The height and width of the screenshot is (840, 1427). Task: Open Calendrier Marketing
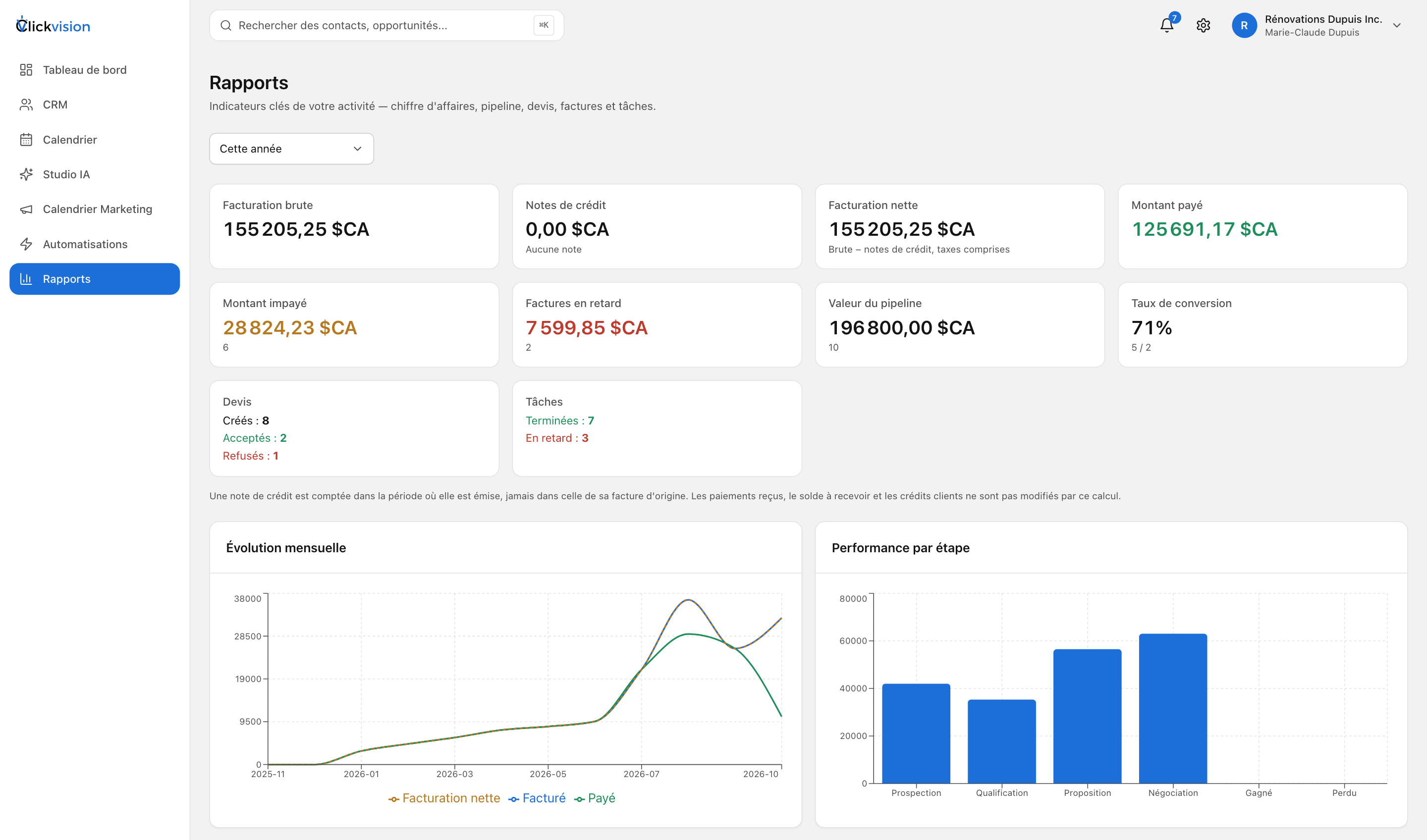(x=95, y=210)
